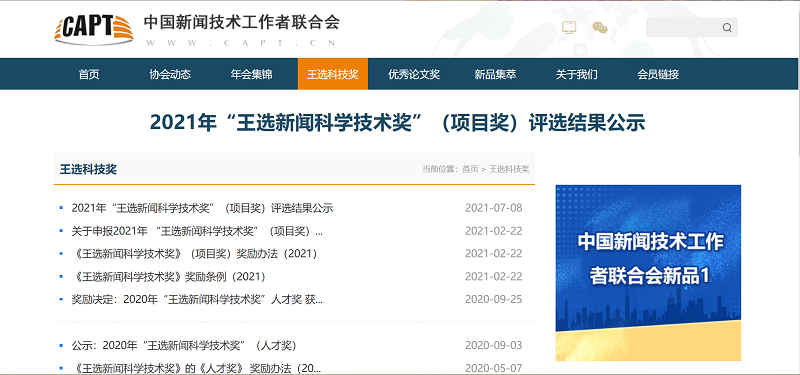This screenshot has height=375, width=800.
Task: Click the CAPT logo
Action: 94,30
